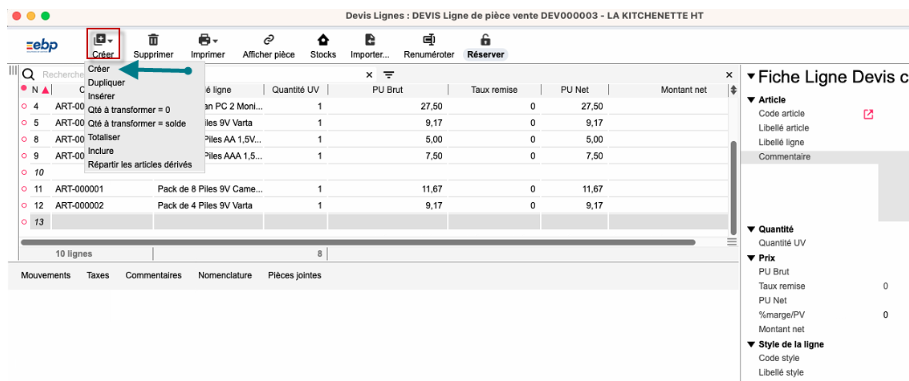
Task: Toggle the red circle marker on row 13
Action: (x=24, y=222)
